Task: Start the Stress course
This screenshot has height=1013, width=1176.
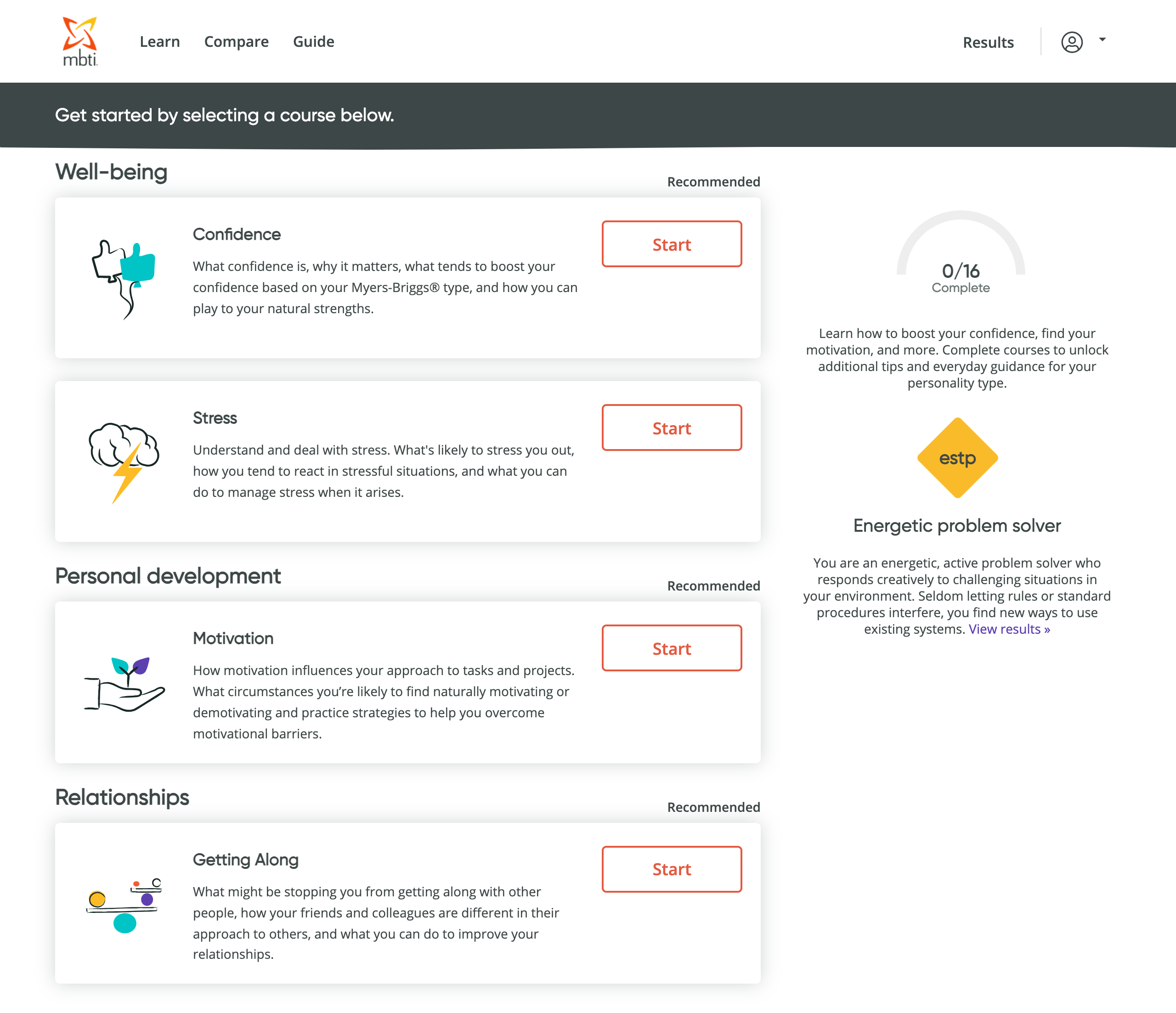Action: tap(672, 428)
